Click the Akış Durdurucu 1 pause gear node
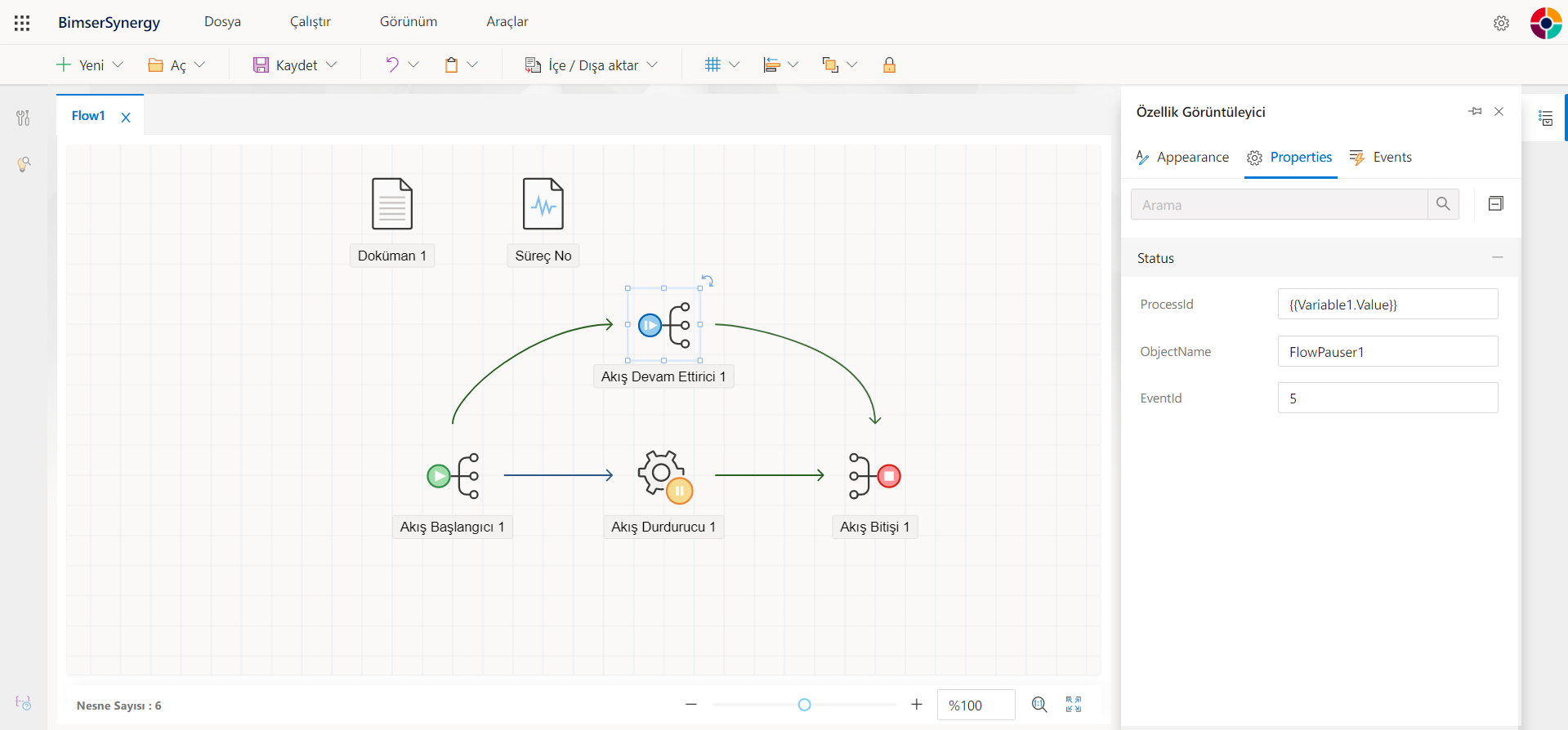The height and width of the screenshot is (730, 1568). tap(663, 475)
